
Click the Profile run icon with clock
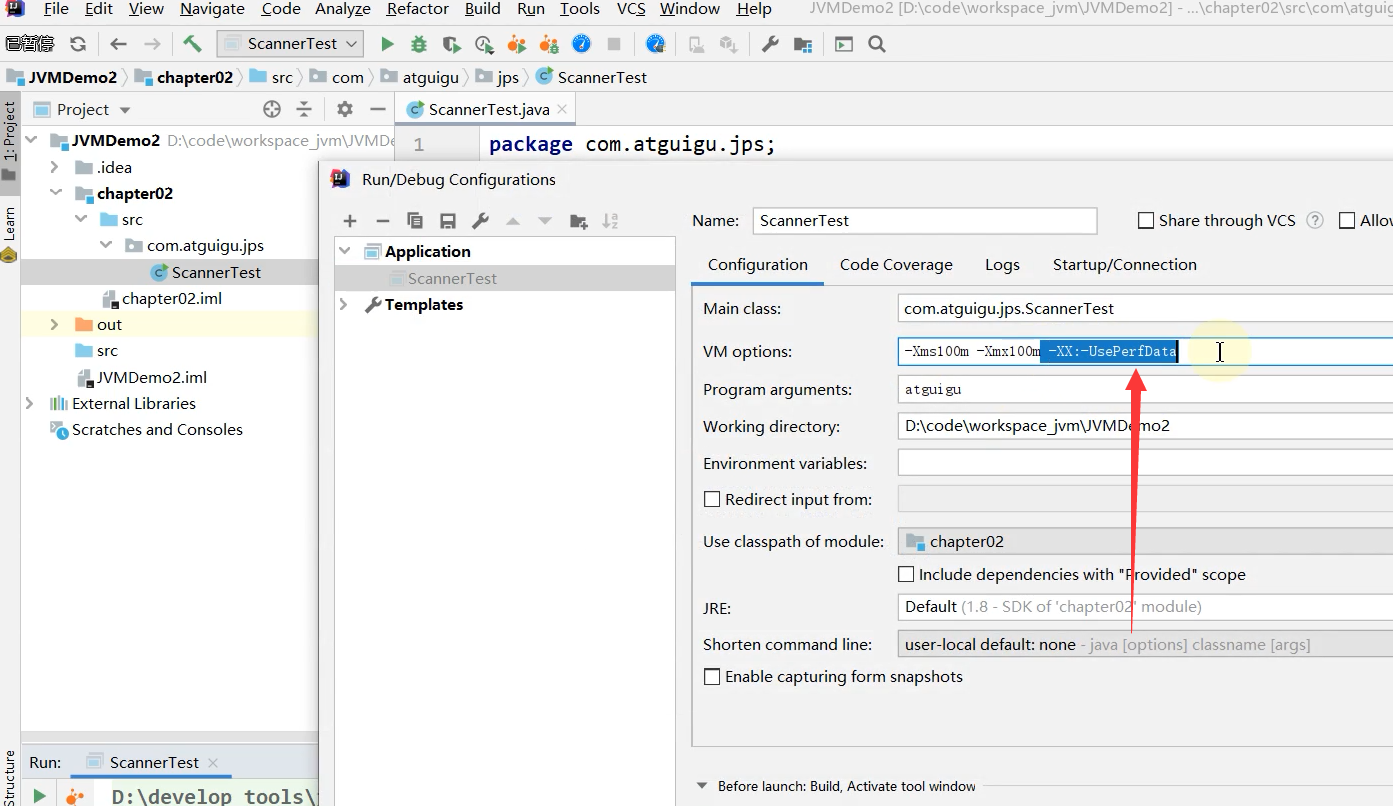point(485,44)
